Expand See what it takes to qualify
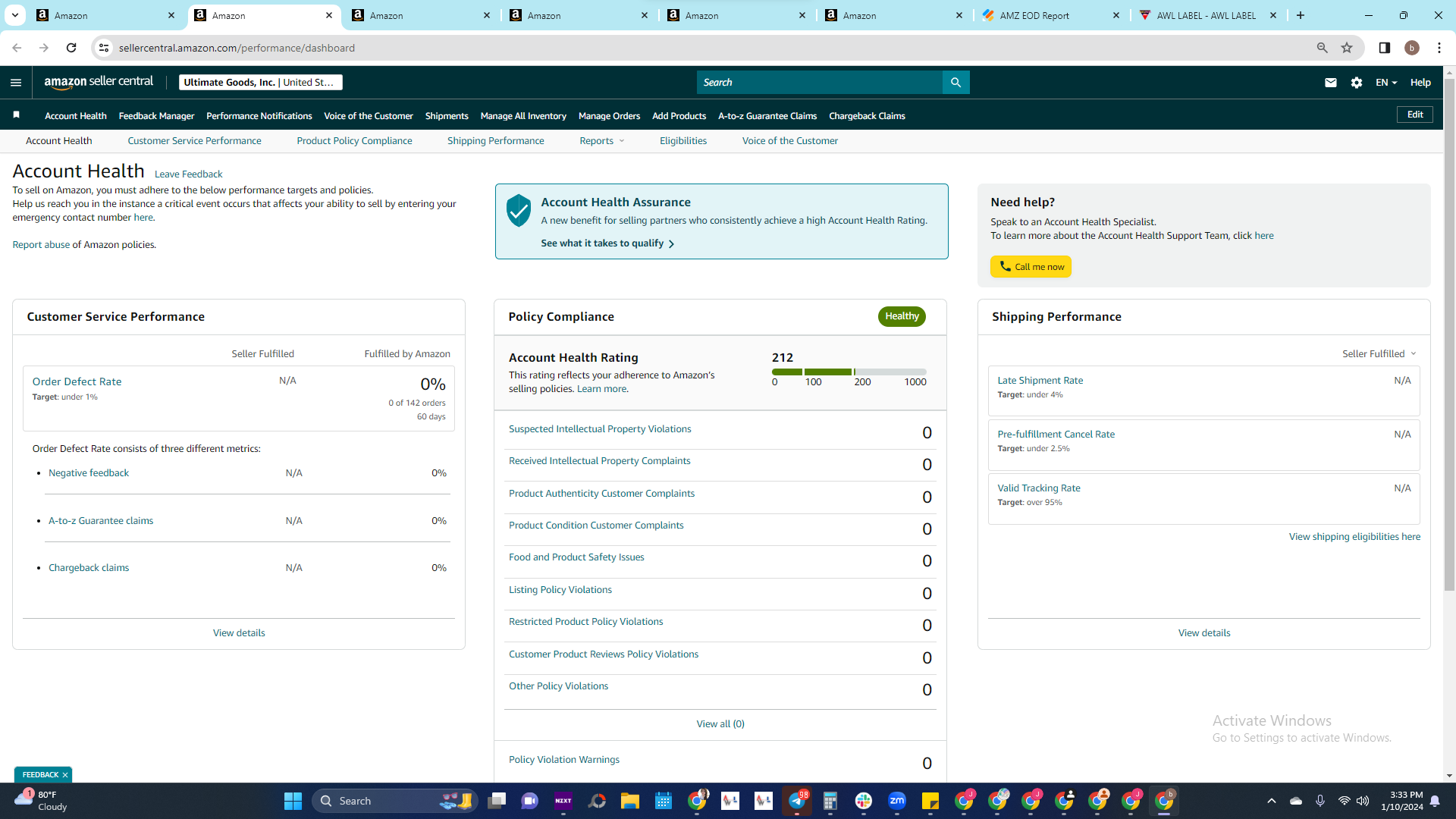Image resolution: width=1456 pixels, height=819 pixels. click(607, 243)
